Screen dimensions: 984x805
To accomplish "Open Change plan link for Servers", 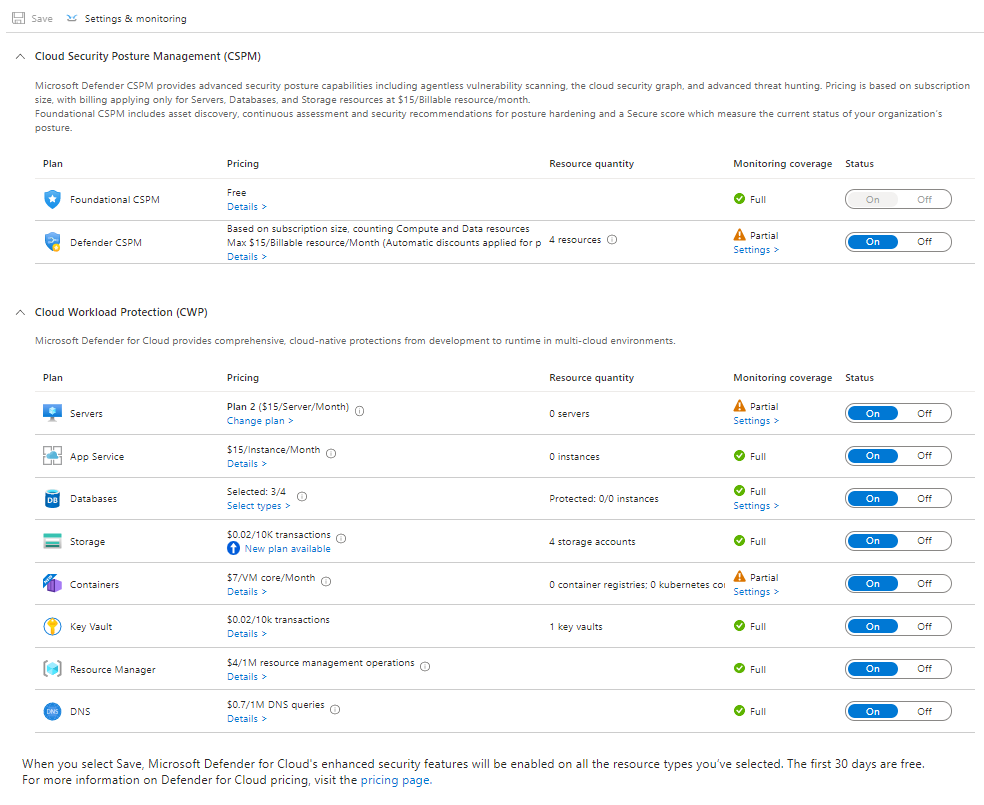I will tap(260, 421).
